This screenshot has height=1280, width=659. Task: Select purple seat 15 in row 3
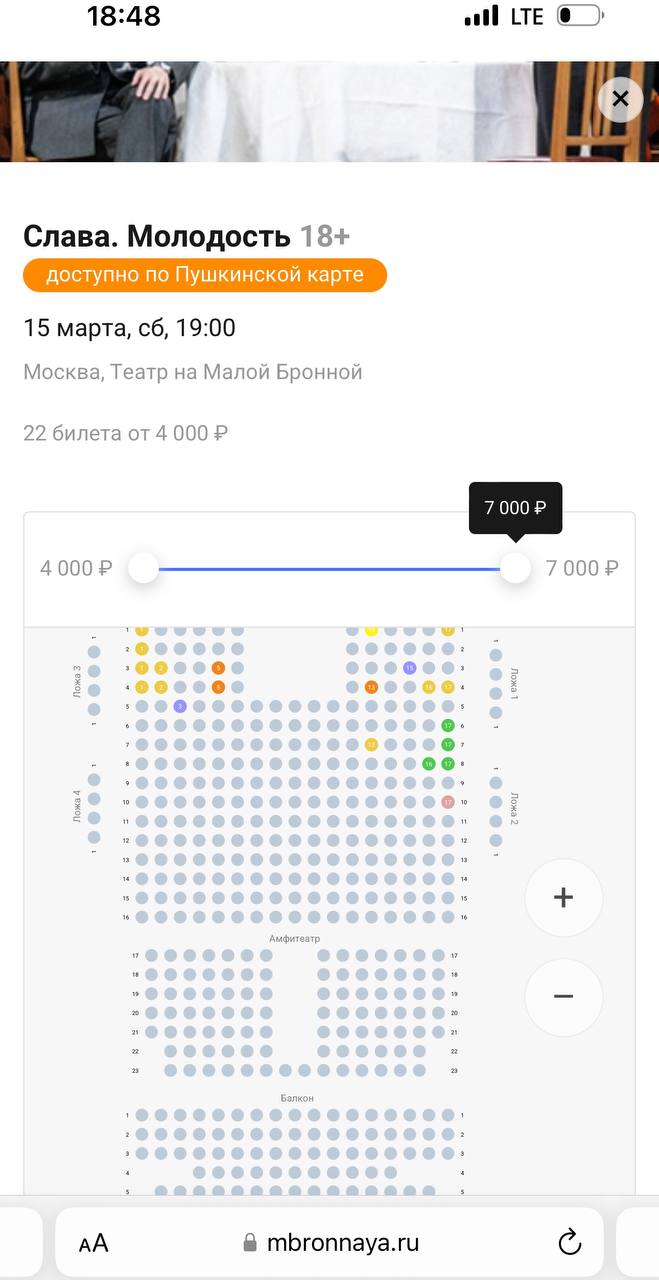[409, 668]
